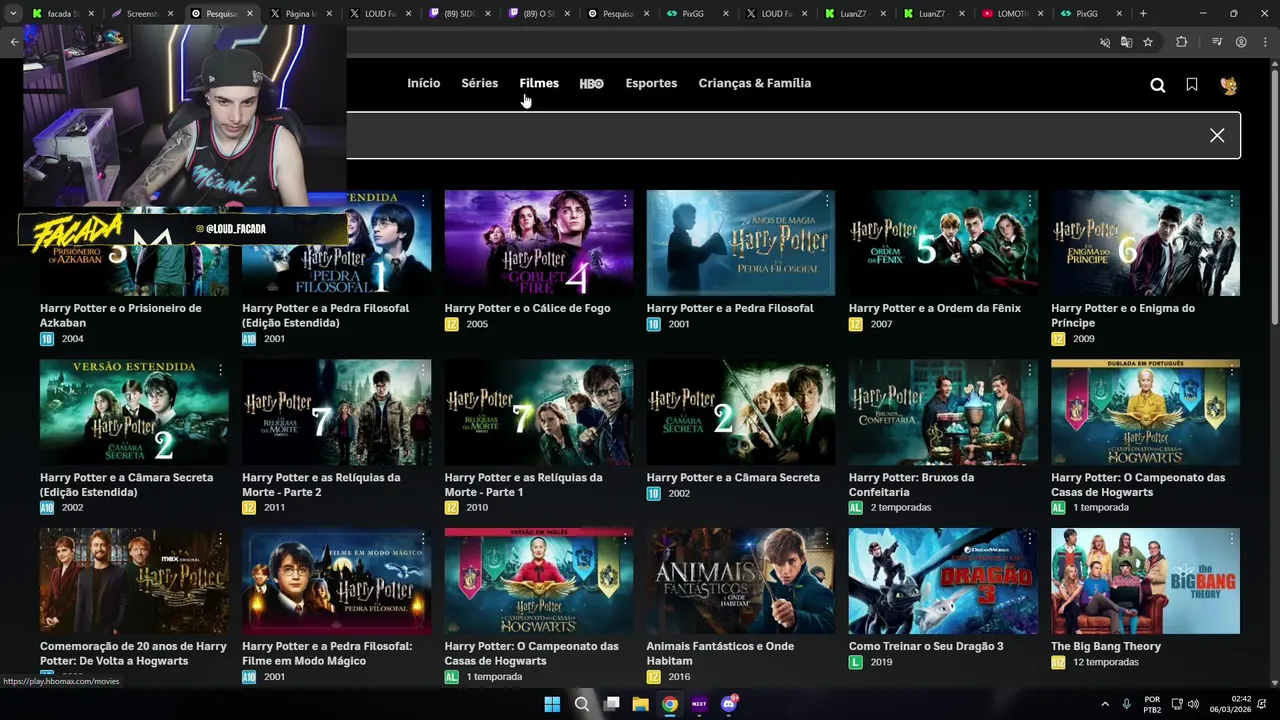Viewport: 1280px width, 720px height.
Task: Open three-dot menu on Filme em Modo Mágico card
Action: click(x=423, y=539)
